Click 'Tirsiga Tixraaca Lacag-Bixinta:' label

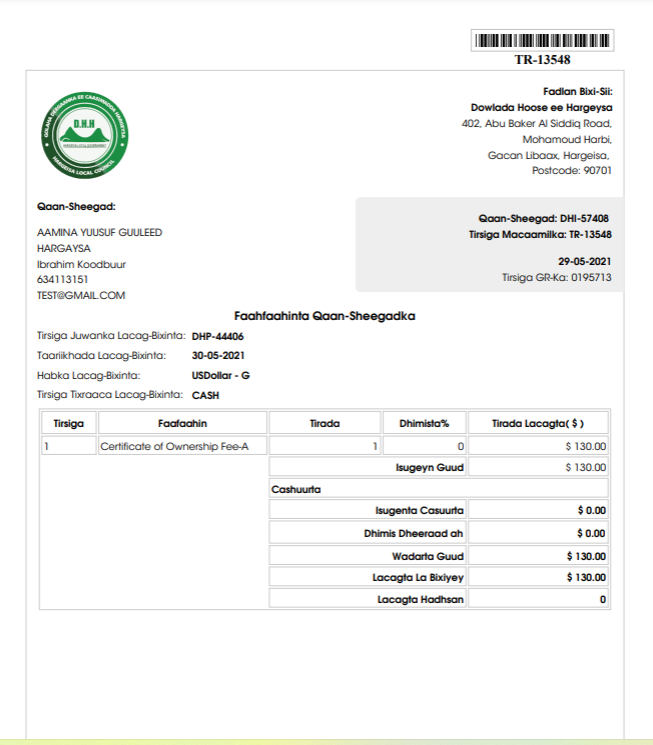tap(110, 394)
